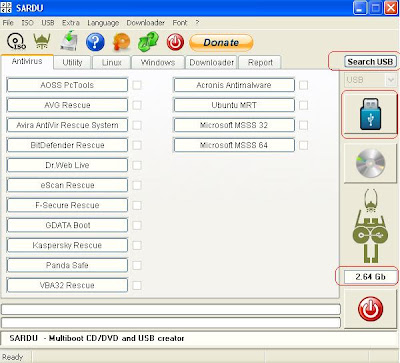
Task: Open the blue question mark help icon
Action: click(95, 42)
